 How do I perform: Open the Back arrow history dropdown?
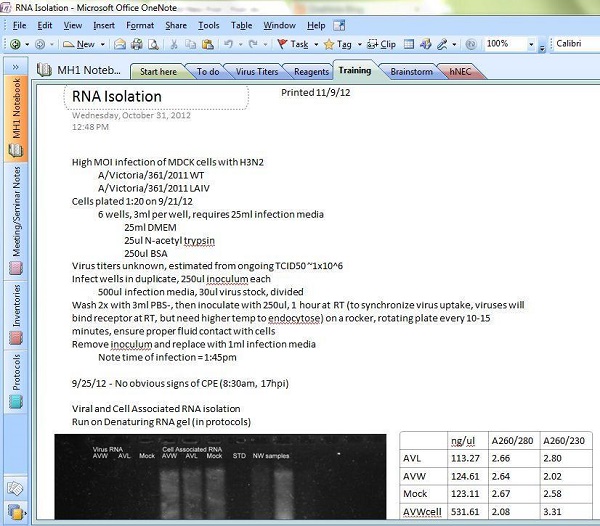27,44
